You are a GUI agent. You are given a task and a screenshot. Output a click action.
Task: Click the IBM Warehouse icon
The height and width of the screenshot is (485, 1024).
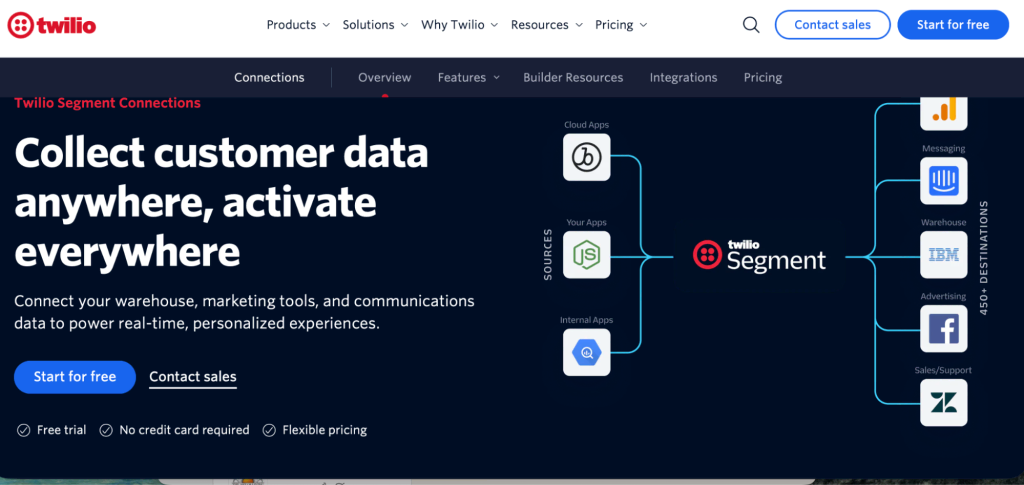click(x=944, y=255)
